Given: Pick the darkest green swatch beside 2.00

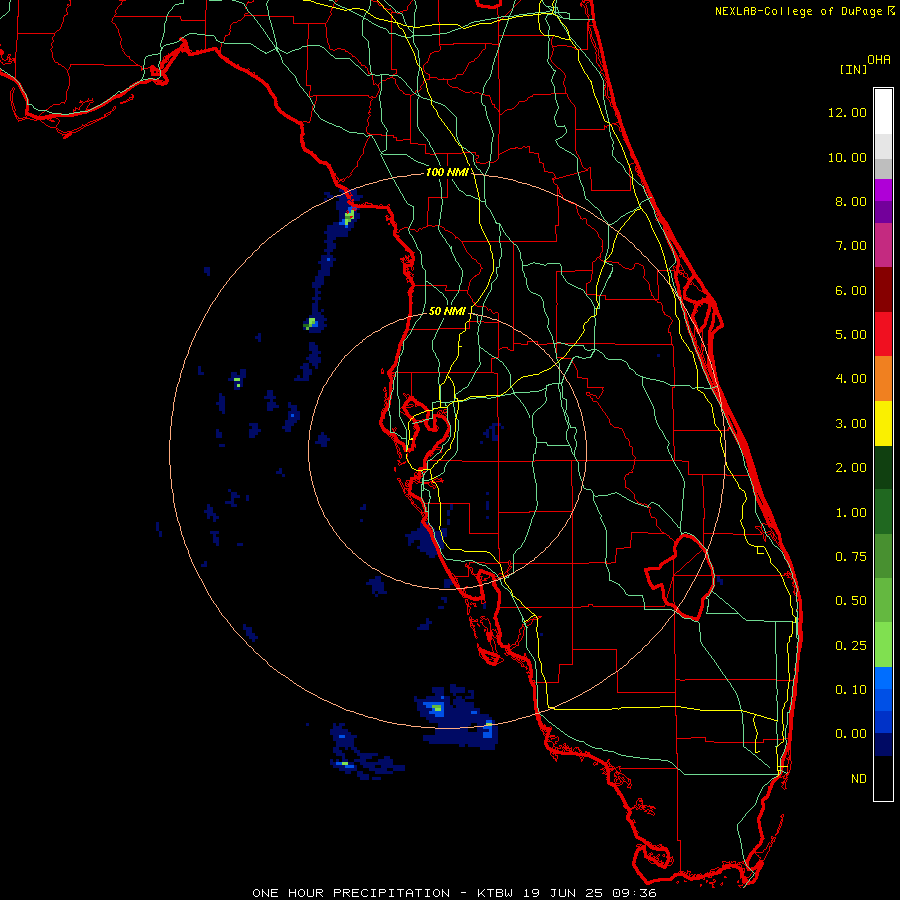Looking at the screenshot, I should tap(883, 468).
